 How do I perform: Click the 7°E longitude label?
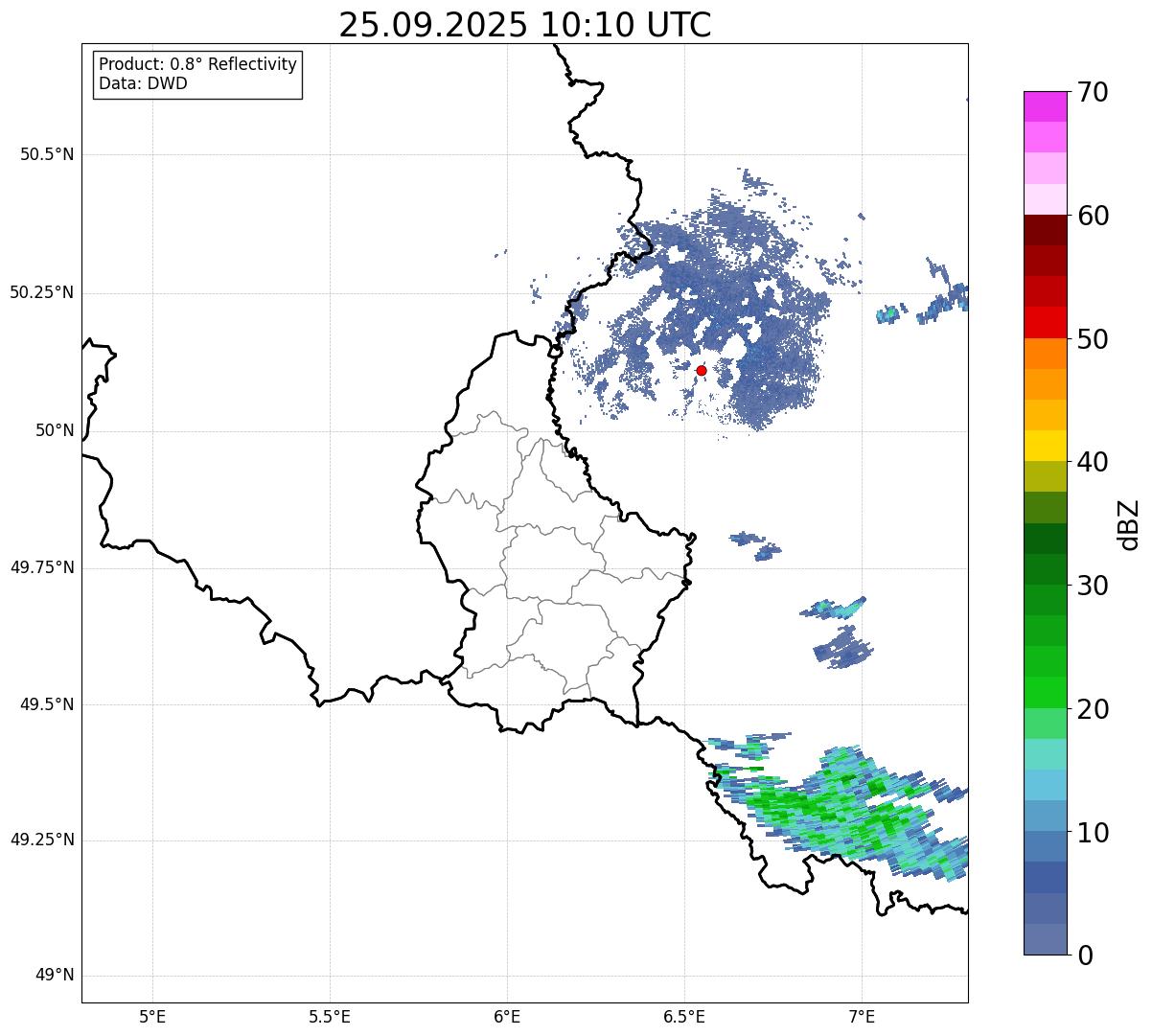tap(862, 1016)
